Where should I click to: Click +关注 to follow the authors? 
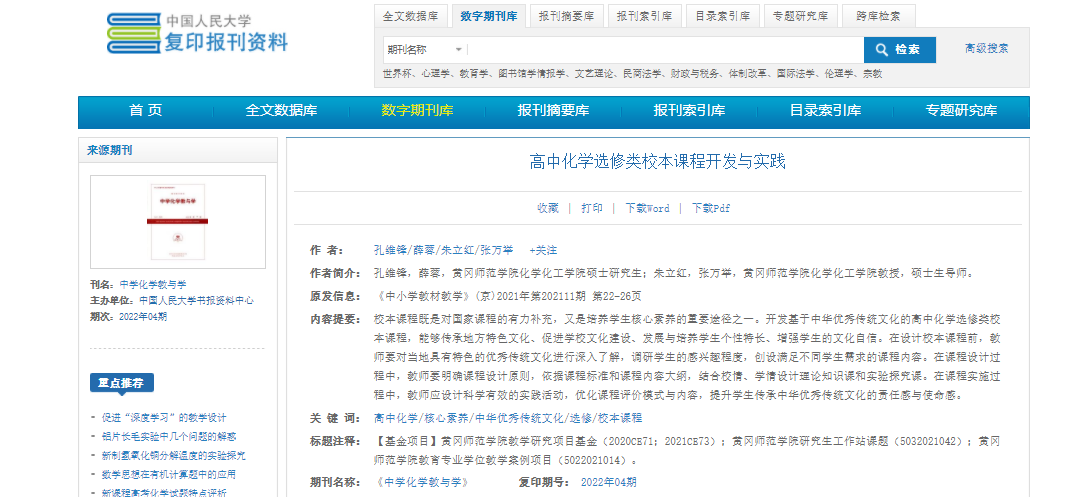tap(543, 250)
